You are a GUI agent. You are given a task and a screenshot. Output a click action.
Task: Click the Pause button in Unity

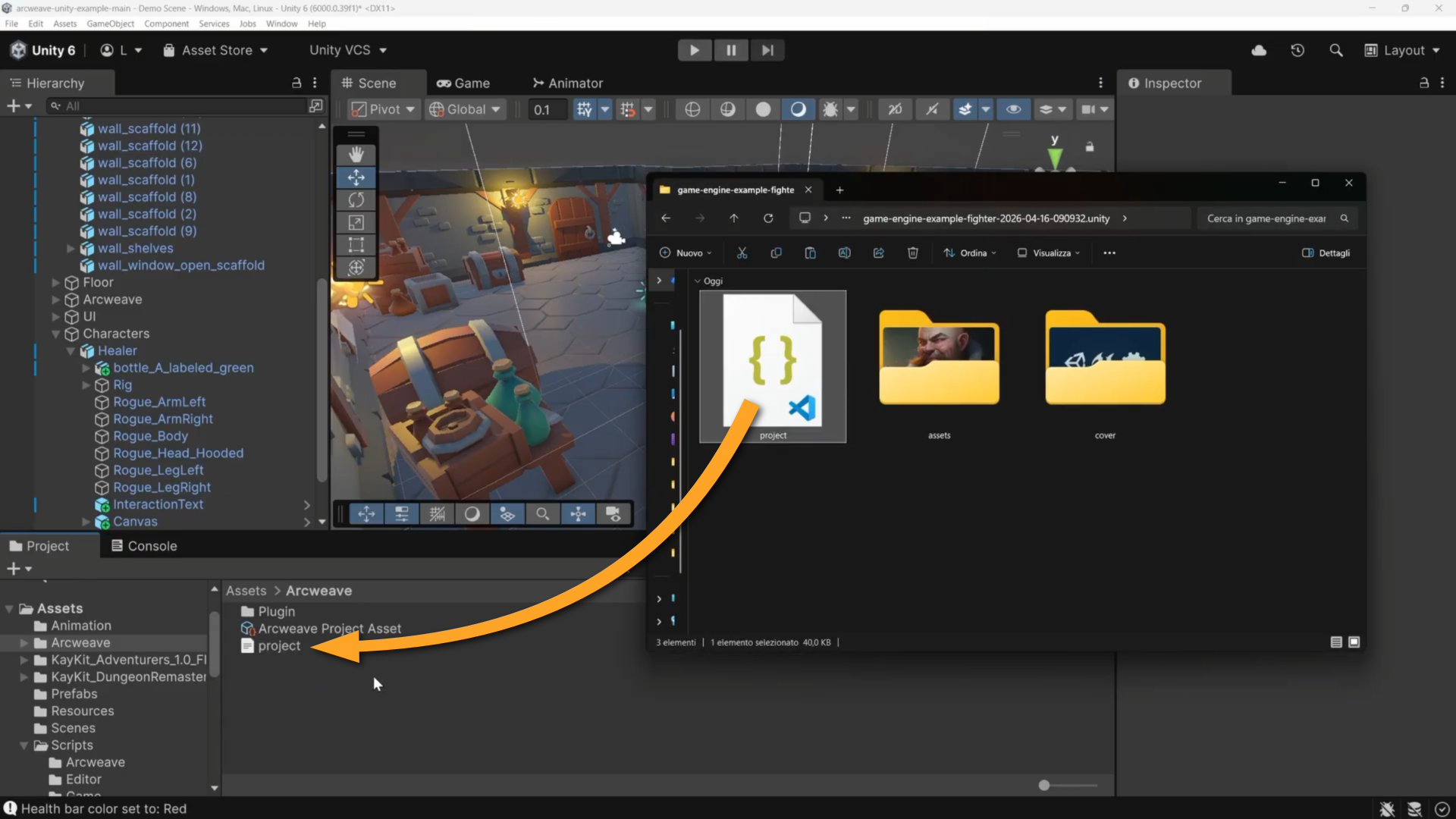[x=731, y=50]
